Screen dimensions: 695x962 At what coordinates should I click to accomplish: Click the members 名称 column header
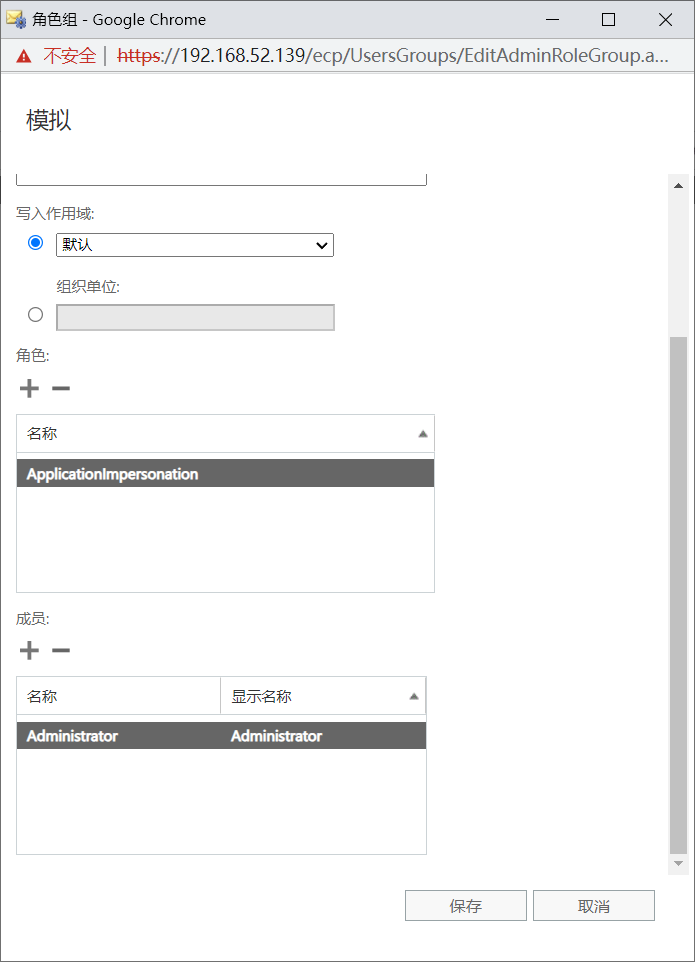coord(118,696)
